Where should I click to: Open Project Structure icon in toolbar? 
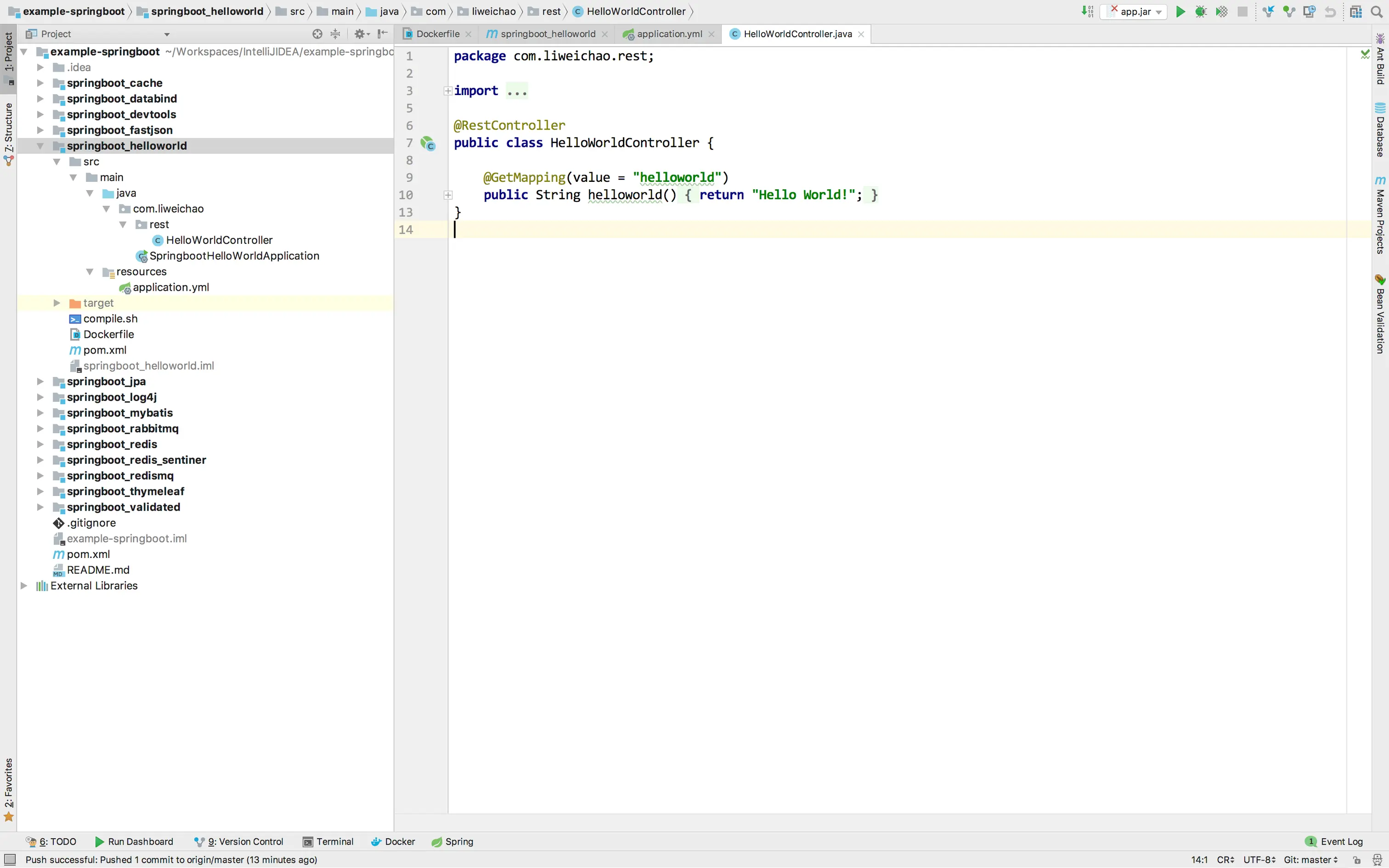(1356, 11)
